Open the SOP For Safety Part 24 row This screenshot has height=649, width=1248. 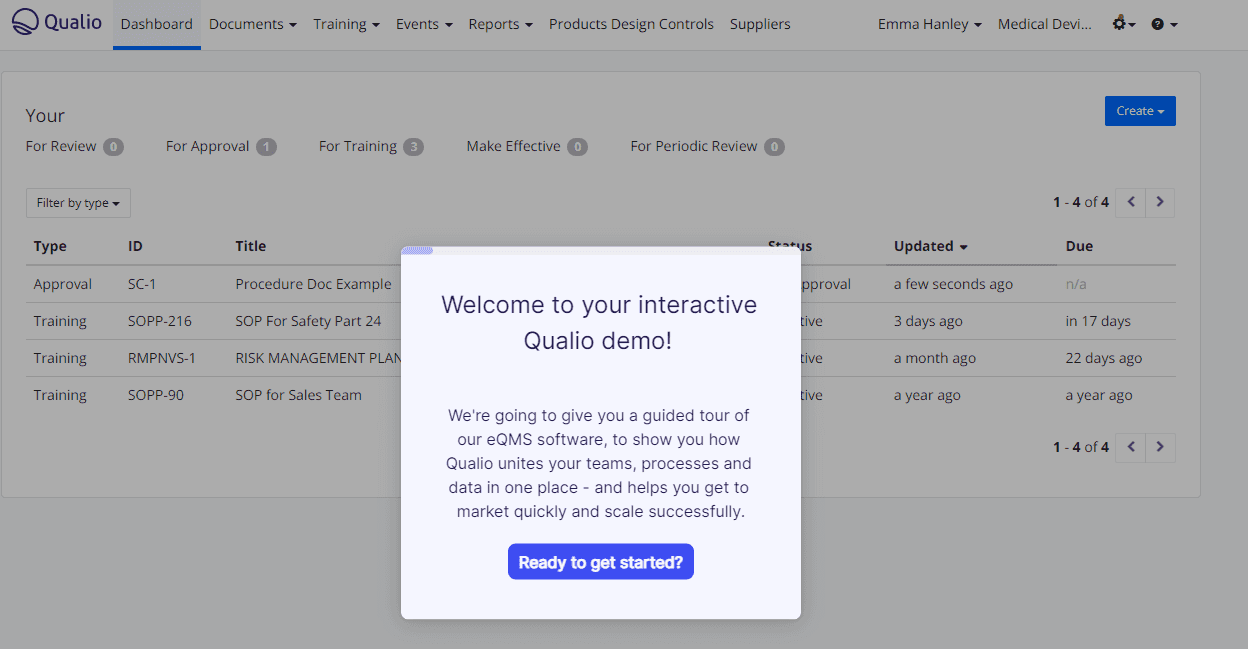coord(309,321)
